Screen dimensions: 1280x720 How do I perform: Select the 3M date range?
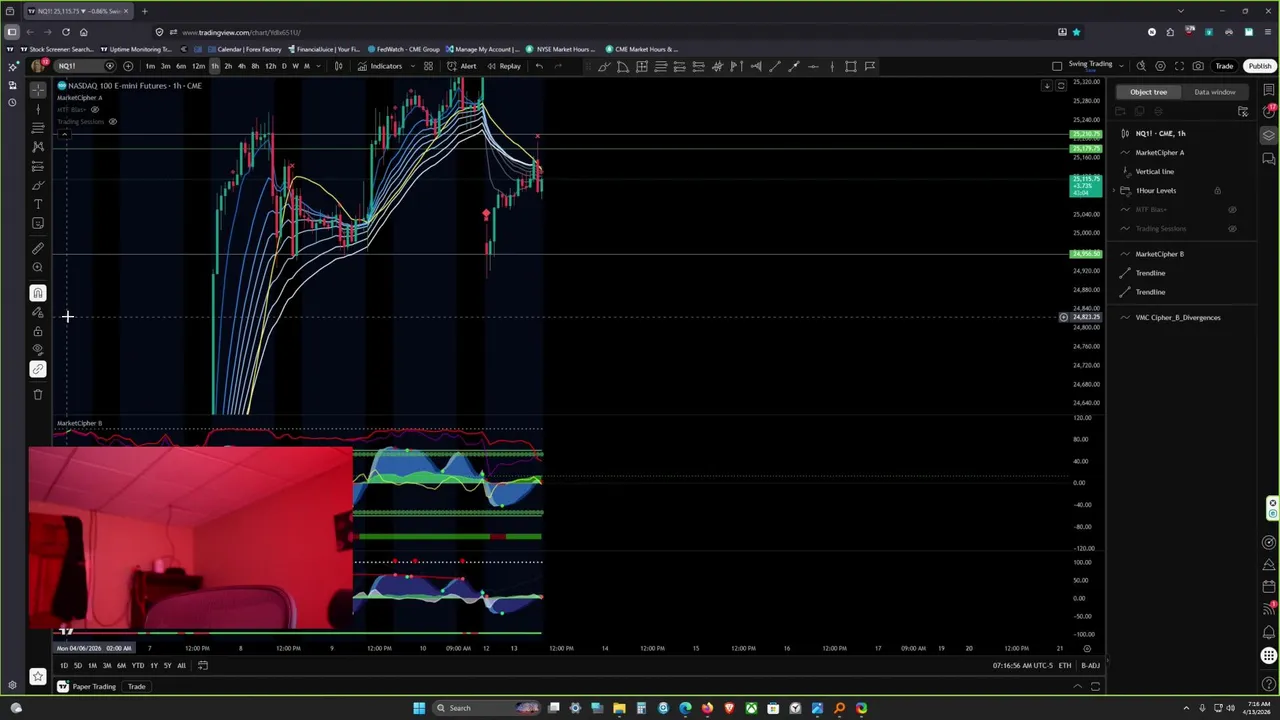107,665
